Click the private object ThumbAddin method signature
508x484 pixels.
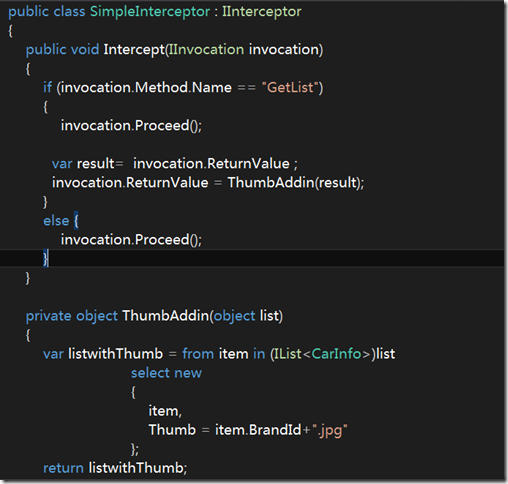(x=154, y=316)
